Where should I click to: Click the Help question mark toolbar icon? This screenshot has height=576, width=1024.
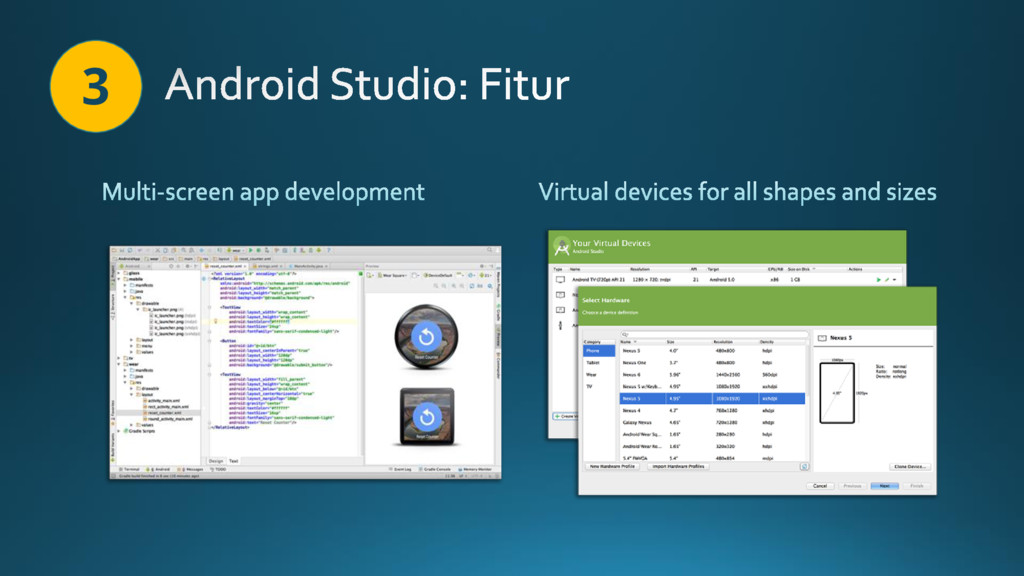(328, 250)
